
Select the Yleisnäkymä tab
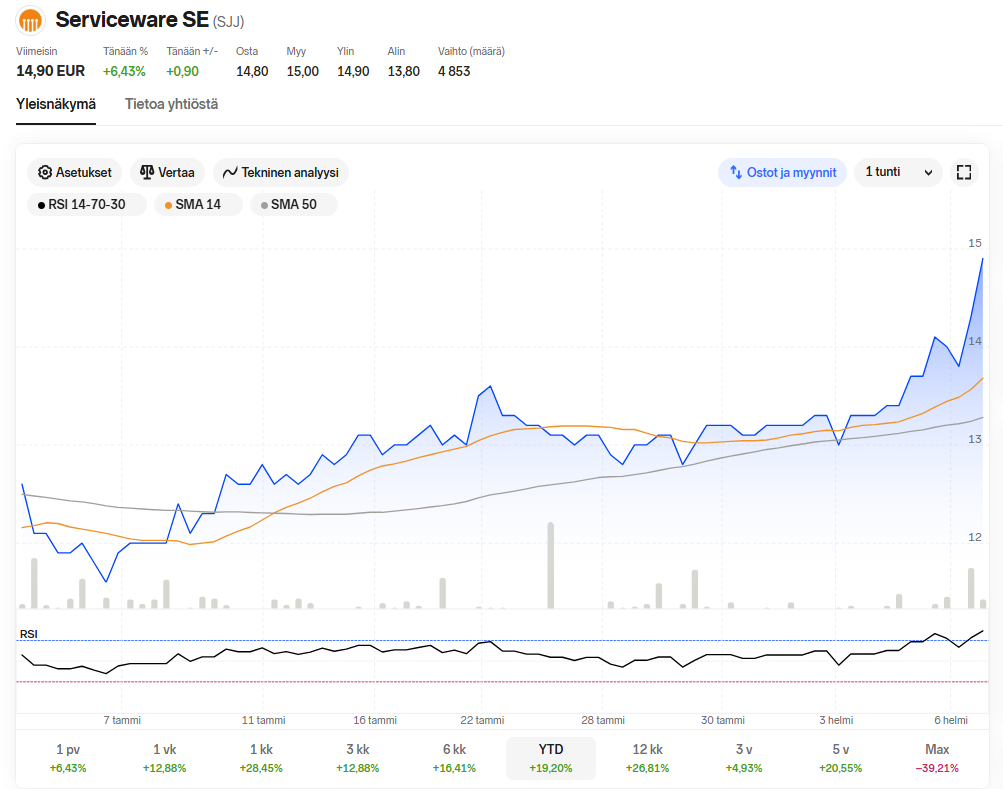point(56,104)
